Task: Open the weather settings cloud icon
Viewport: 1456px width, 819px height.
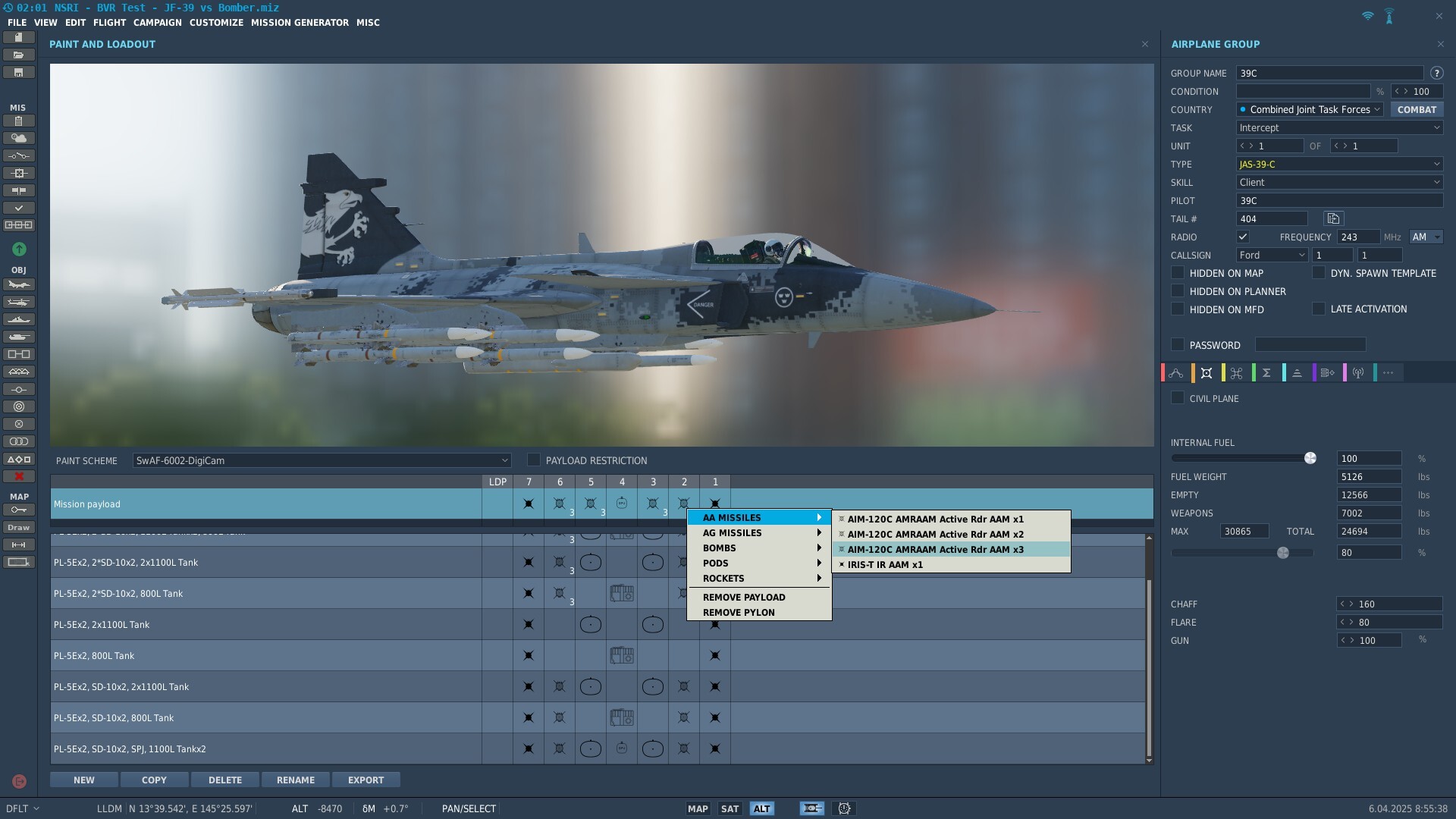Action: (x=19, y=138)
